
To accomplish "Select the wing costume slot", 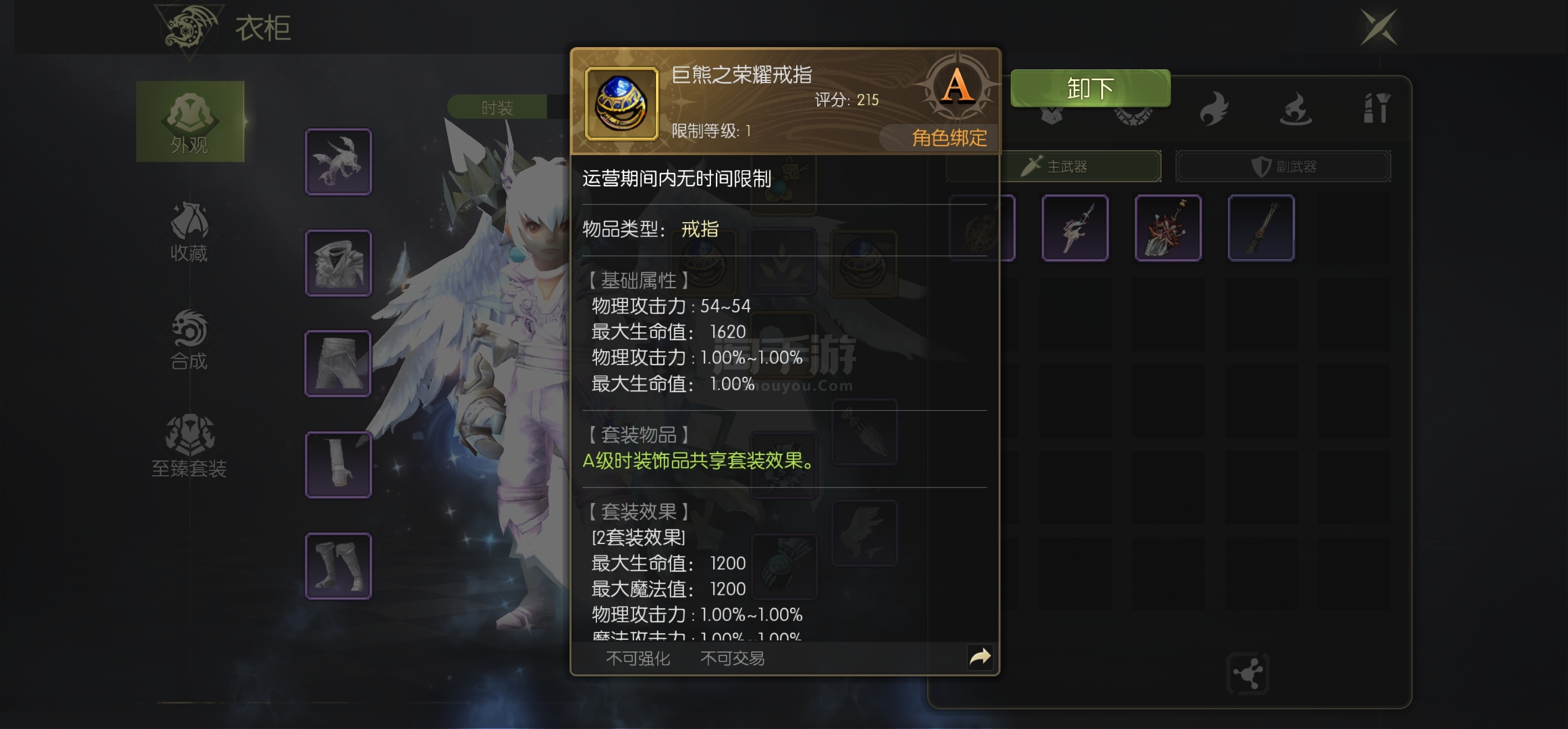I will pos(338,161).
